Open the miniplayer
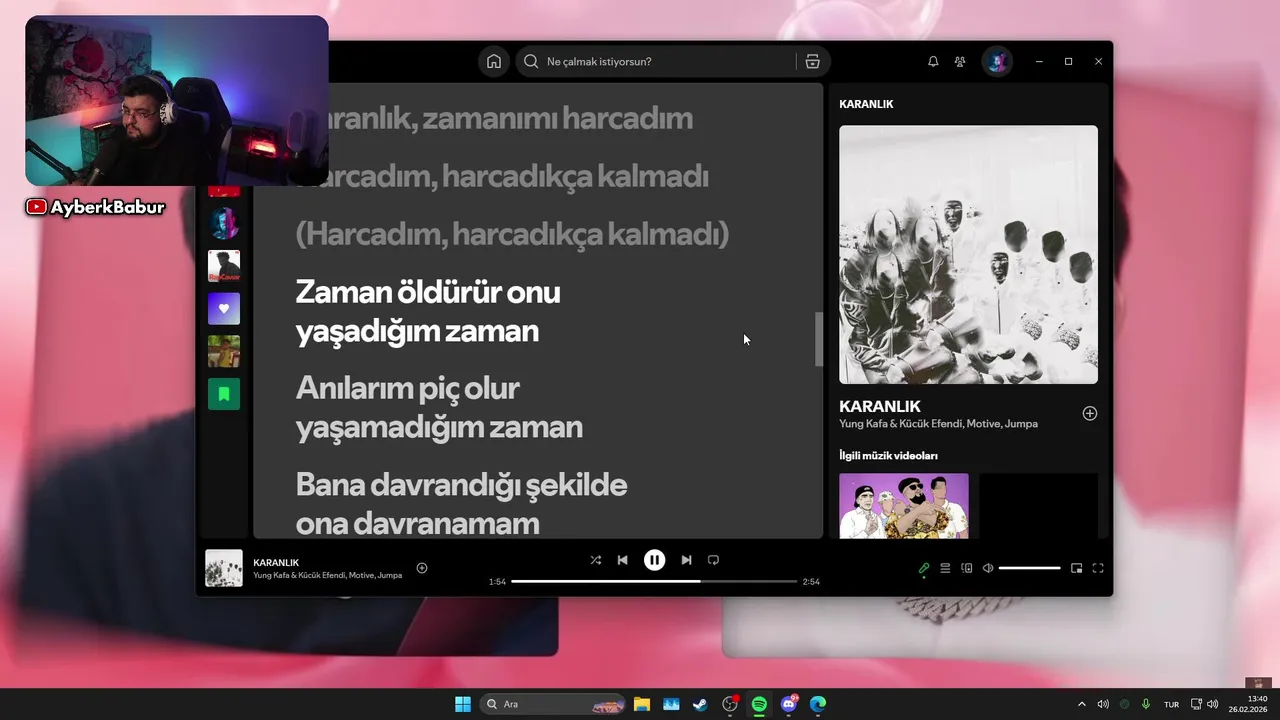Screen dimensions: 1280x720 click(1076, 568)
